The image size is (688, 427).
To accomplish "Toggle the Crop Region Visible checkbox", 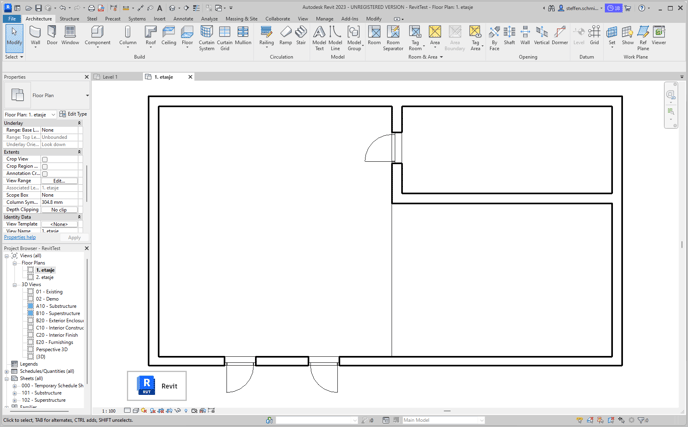I will point(45,167).
